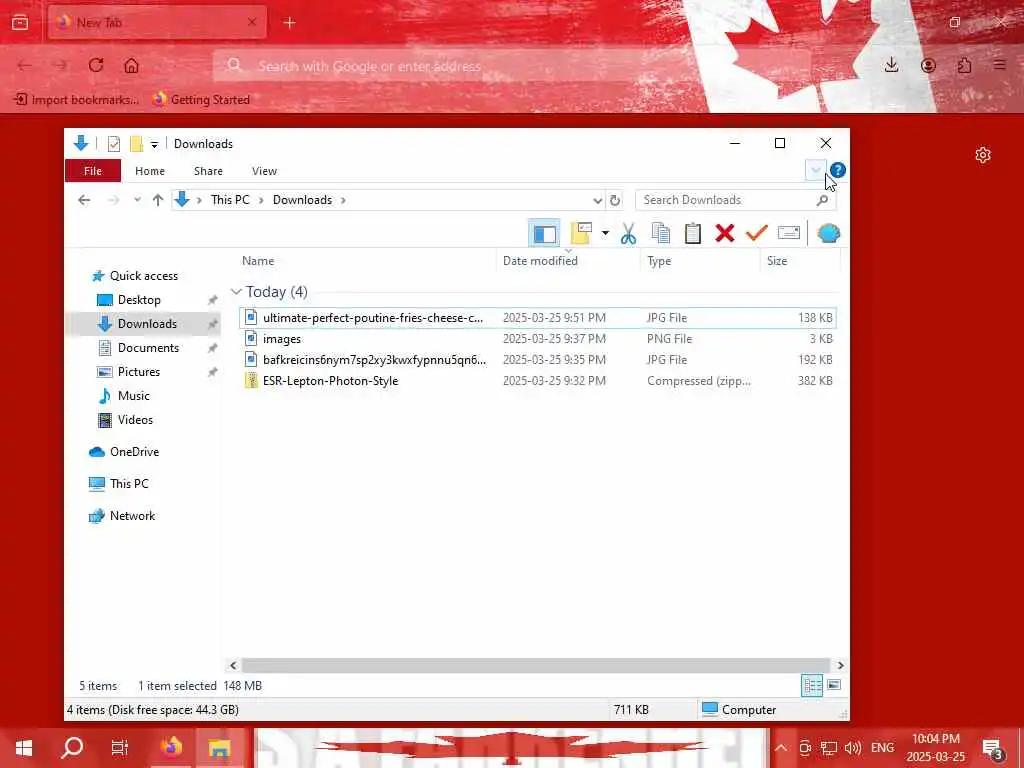Open Documents in the navigation pane

tap(148, 347)
